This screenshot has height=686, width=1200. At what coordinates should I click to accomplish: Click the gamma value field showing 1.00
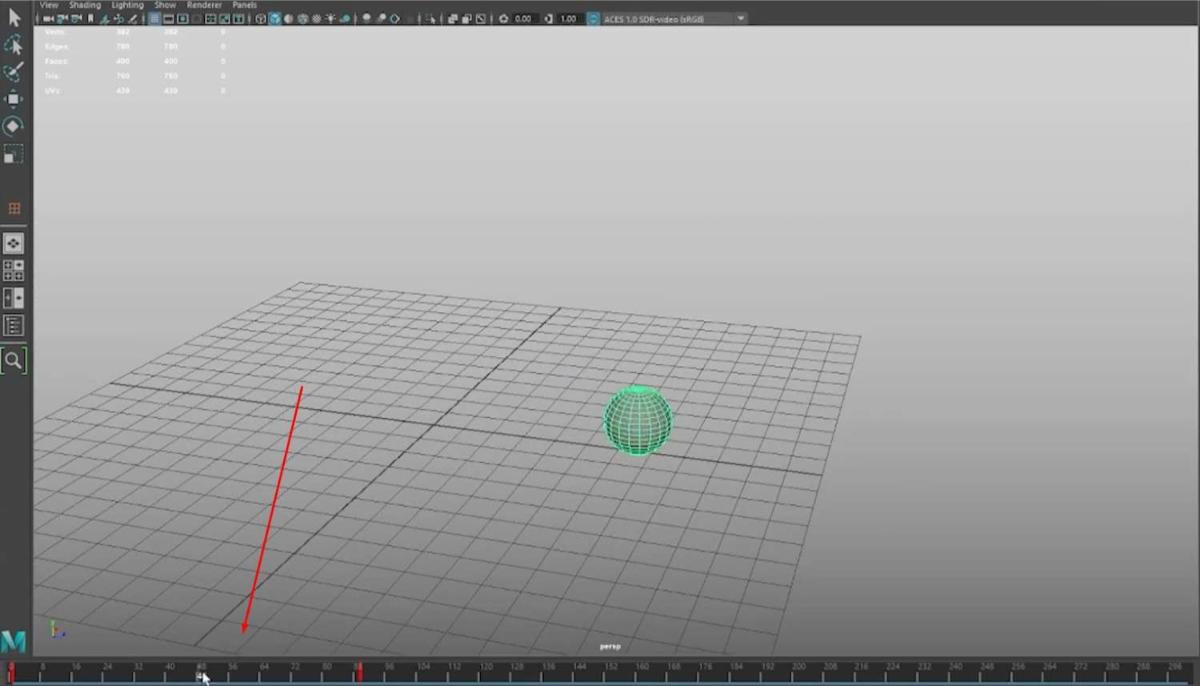[569, 19]
